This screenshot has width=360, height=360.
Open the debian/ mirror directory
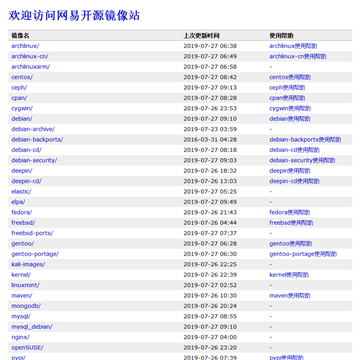click(x=22, y=119)
